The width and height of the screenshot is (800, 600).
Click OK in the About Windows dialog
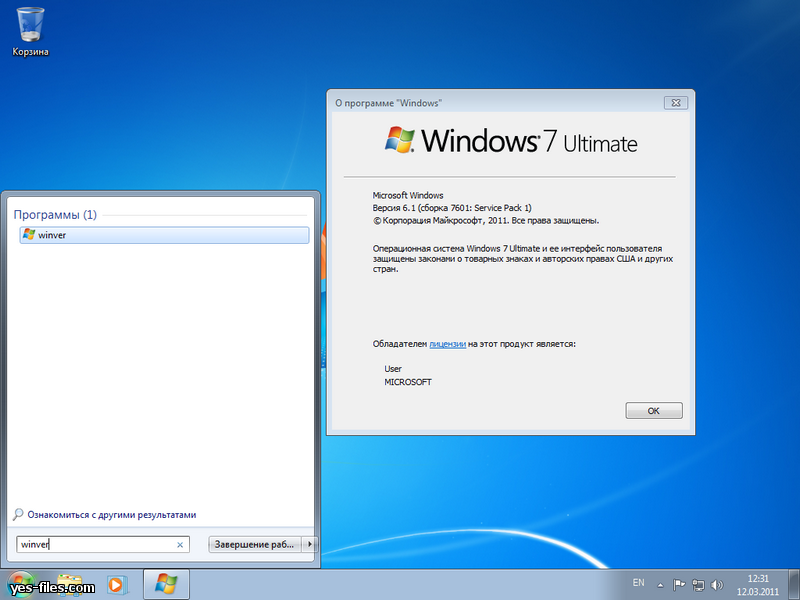point(654,411)
